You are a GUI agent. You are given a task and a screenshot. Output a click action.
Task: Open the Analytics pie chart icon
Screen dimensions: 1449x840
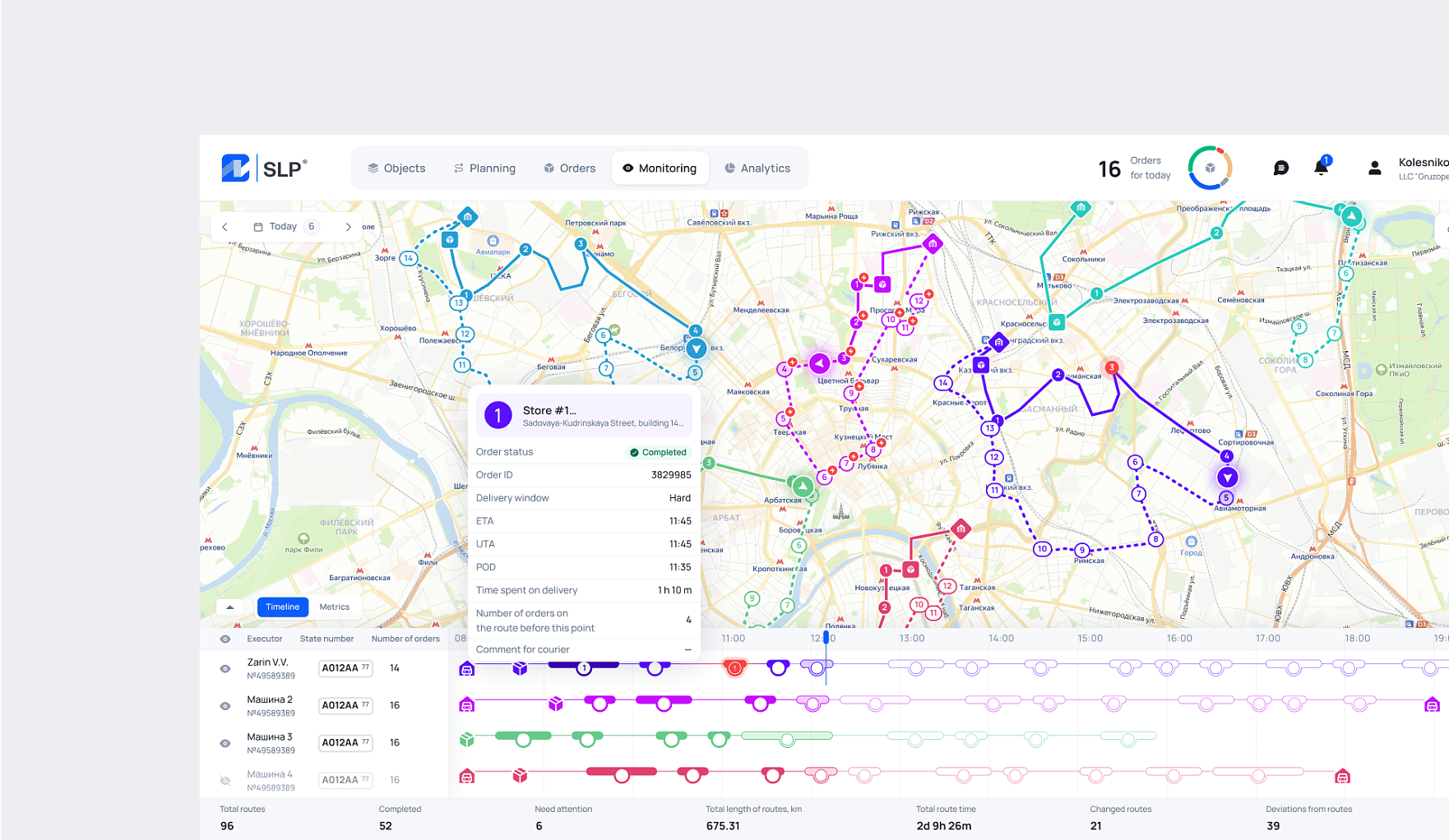point(729,168)
